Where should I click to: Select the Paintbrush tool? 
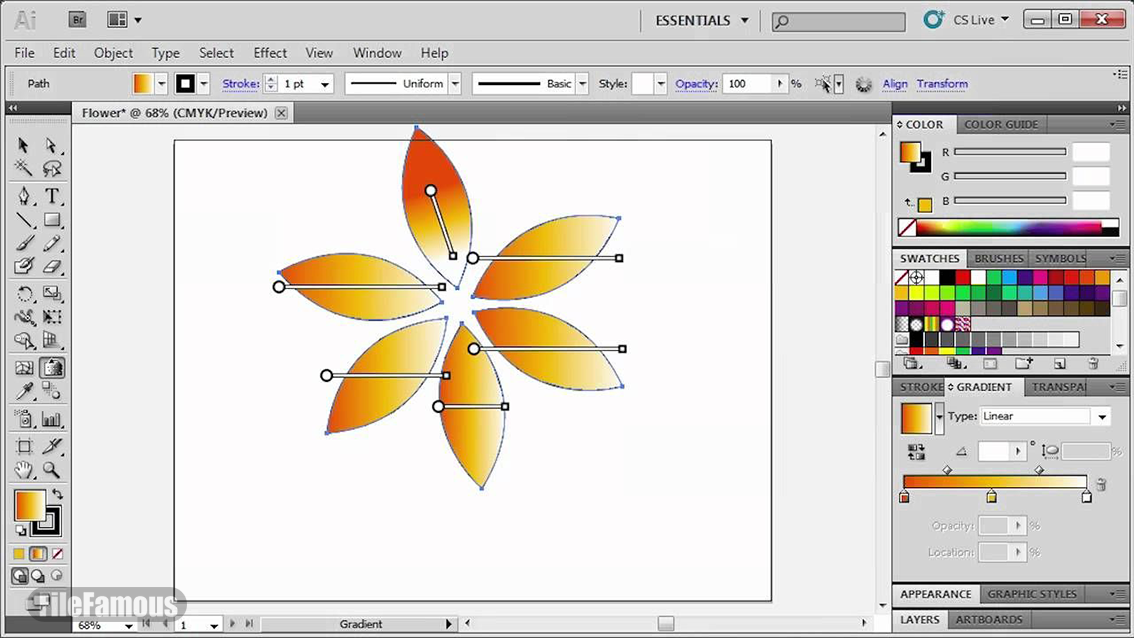(23, 243)
